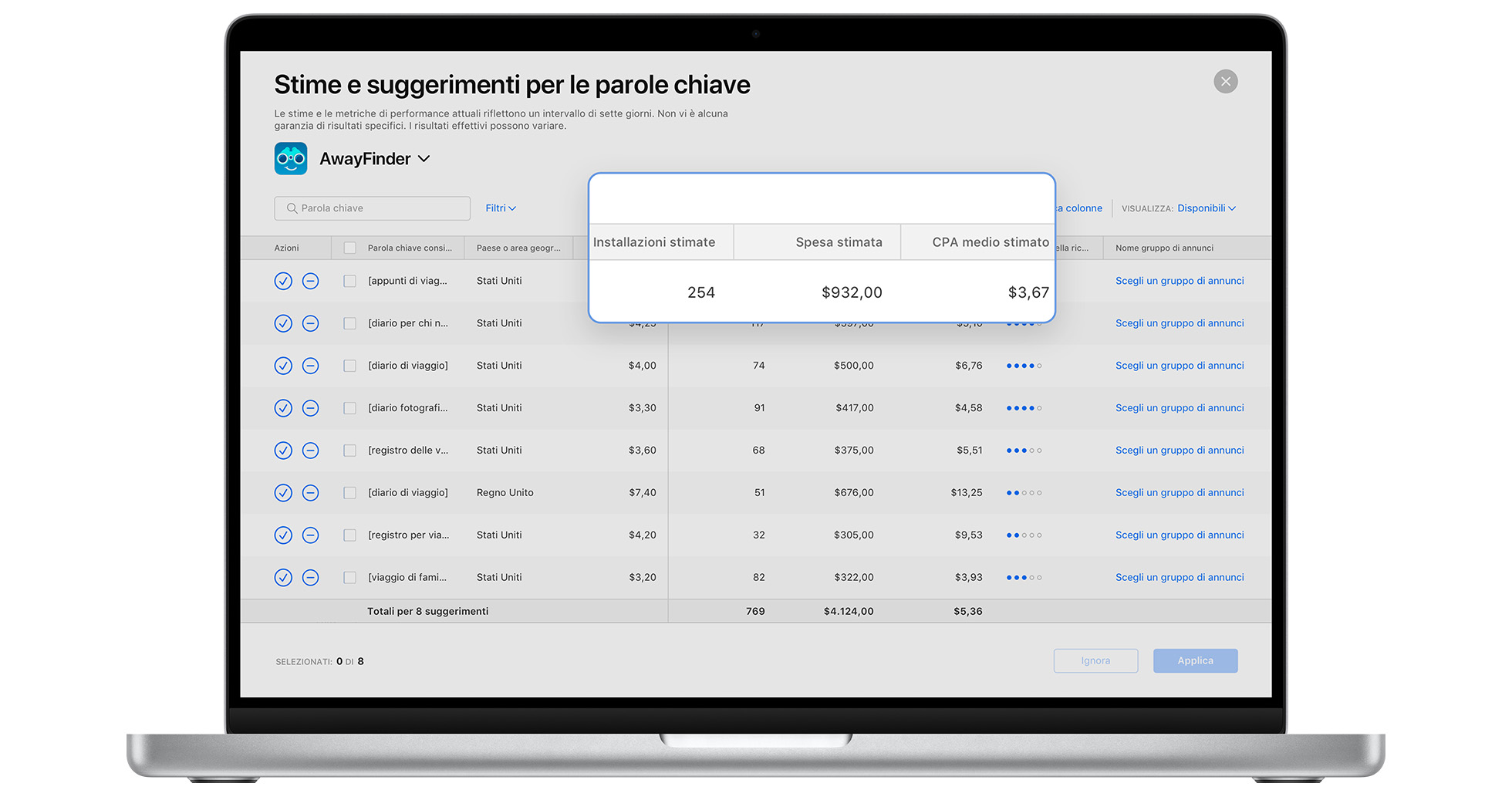Choose ad group for [registro per via...] row
Screen dimensions: 1512x790
click(x=1180, y=535)
